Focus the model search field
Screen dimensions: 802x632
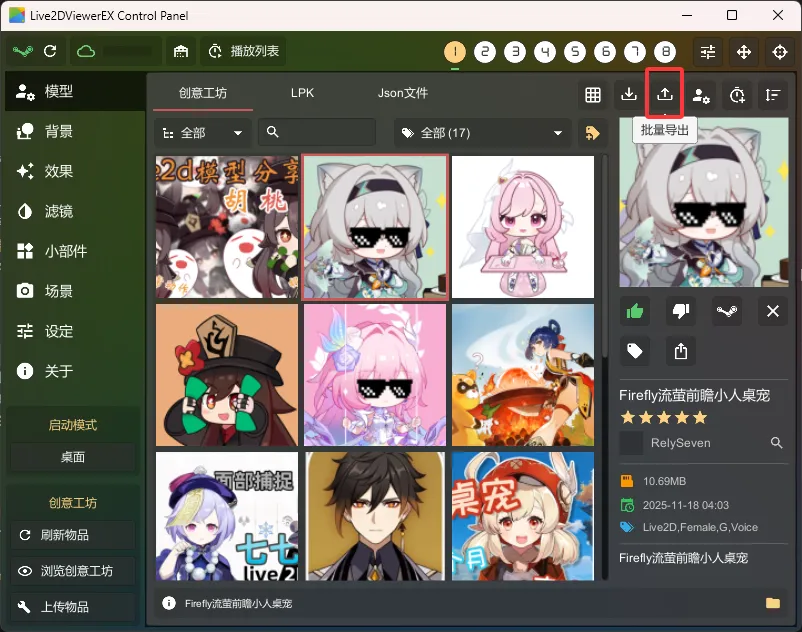[x=317, y=133]
